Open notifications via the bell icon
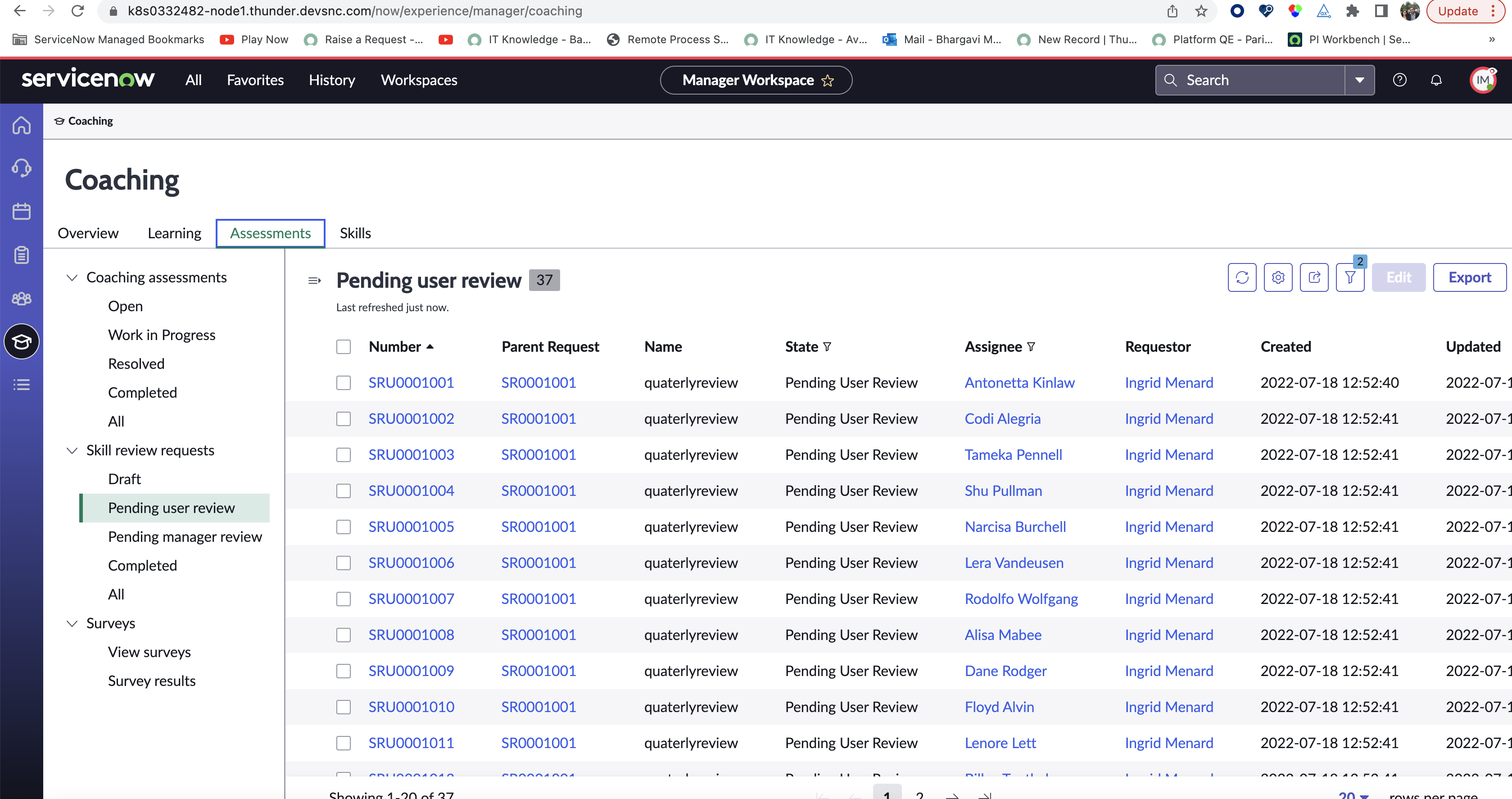Image resolution: width=1512 pixels, height=799 pixels. pyautogui.click(x=1436, y=80)
